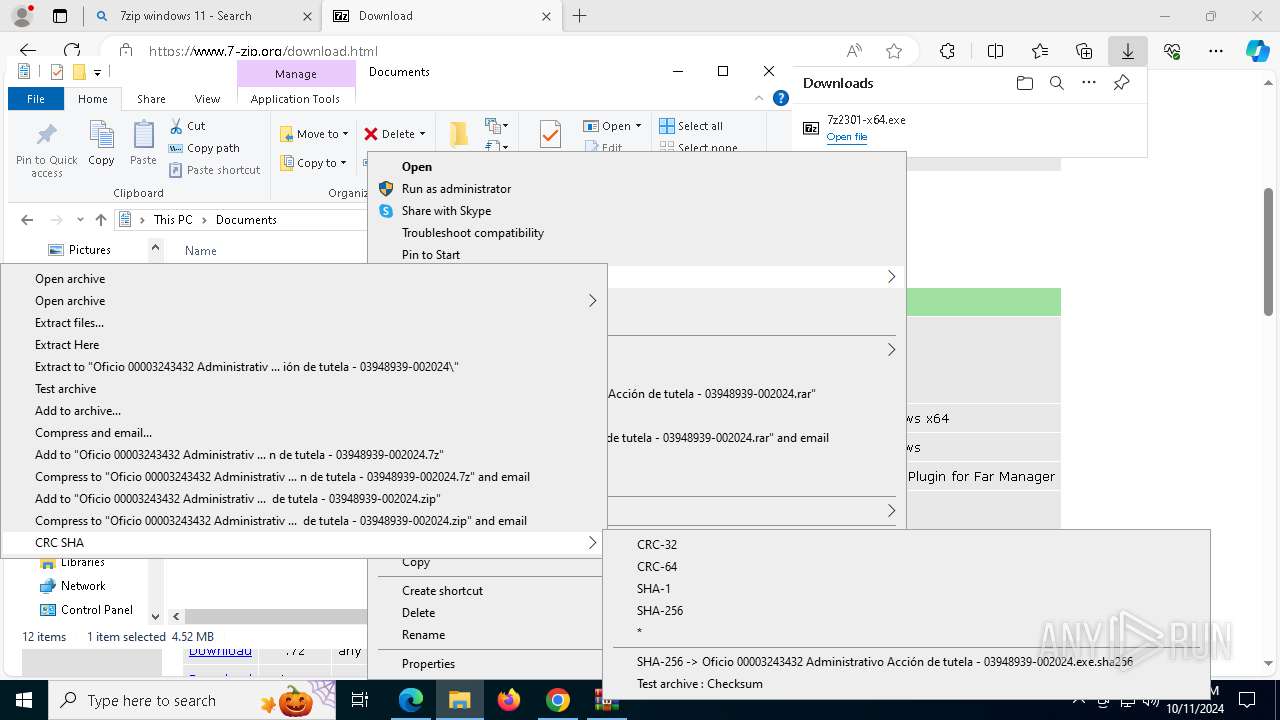Image resolution: width=1280 pixels, height=720 pixels.
Task: Choose Rename in context menu
Action: tap(423, 635)
